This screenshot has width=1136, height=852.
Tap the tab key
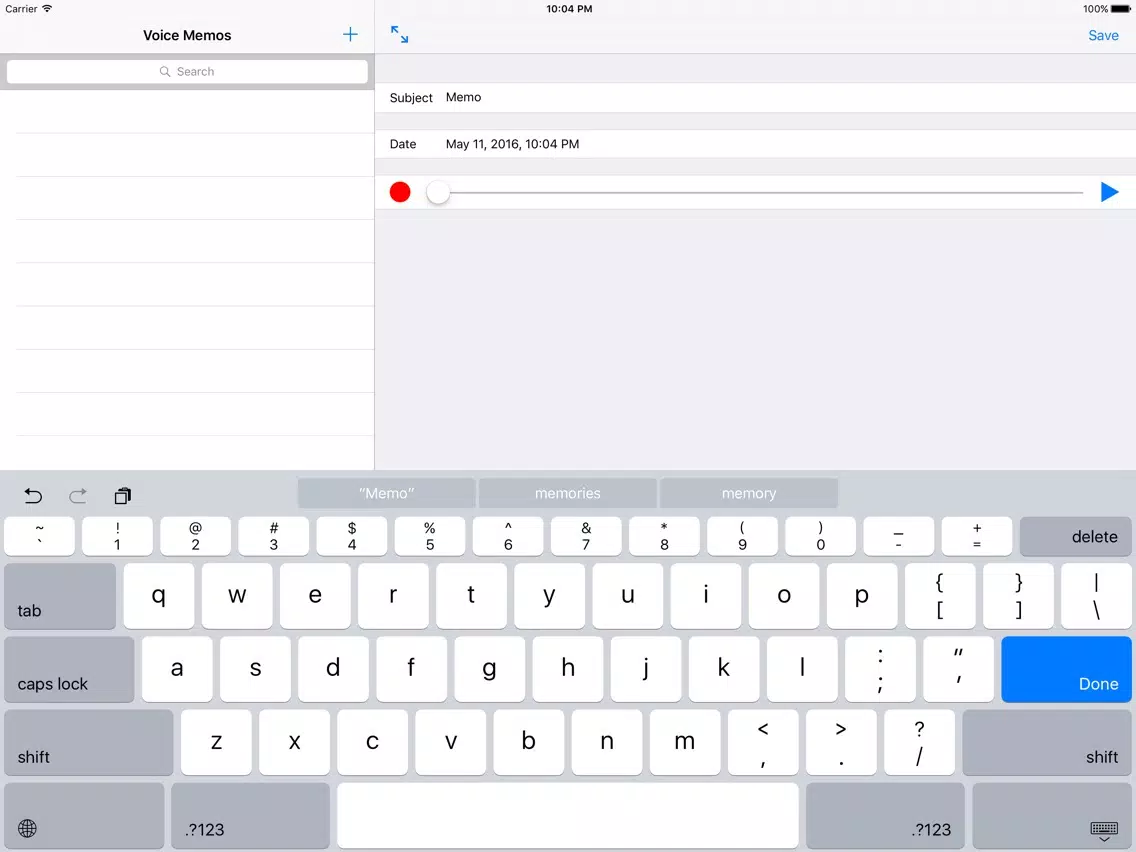(x=60, y=596)
